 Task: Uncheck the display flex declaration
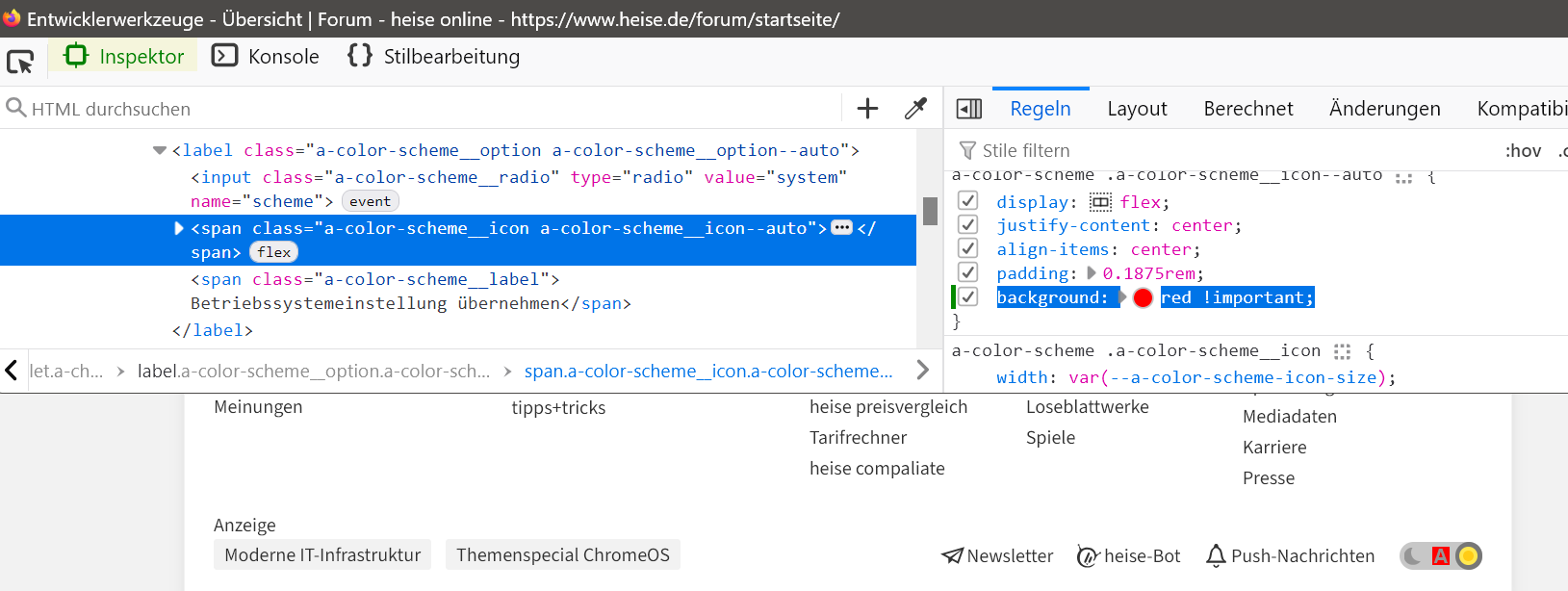(968, 201)
